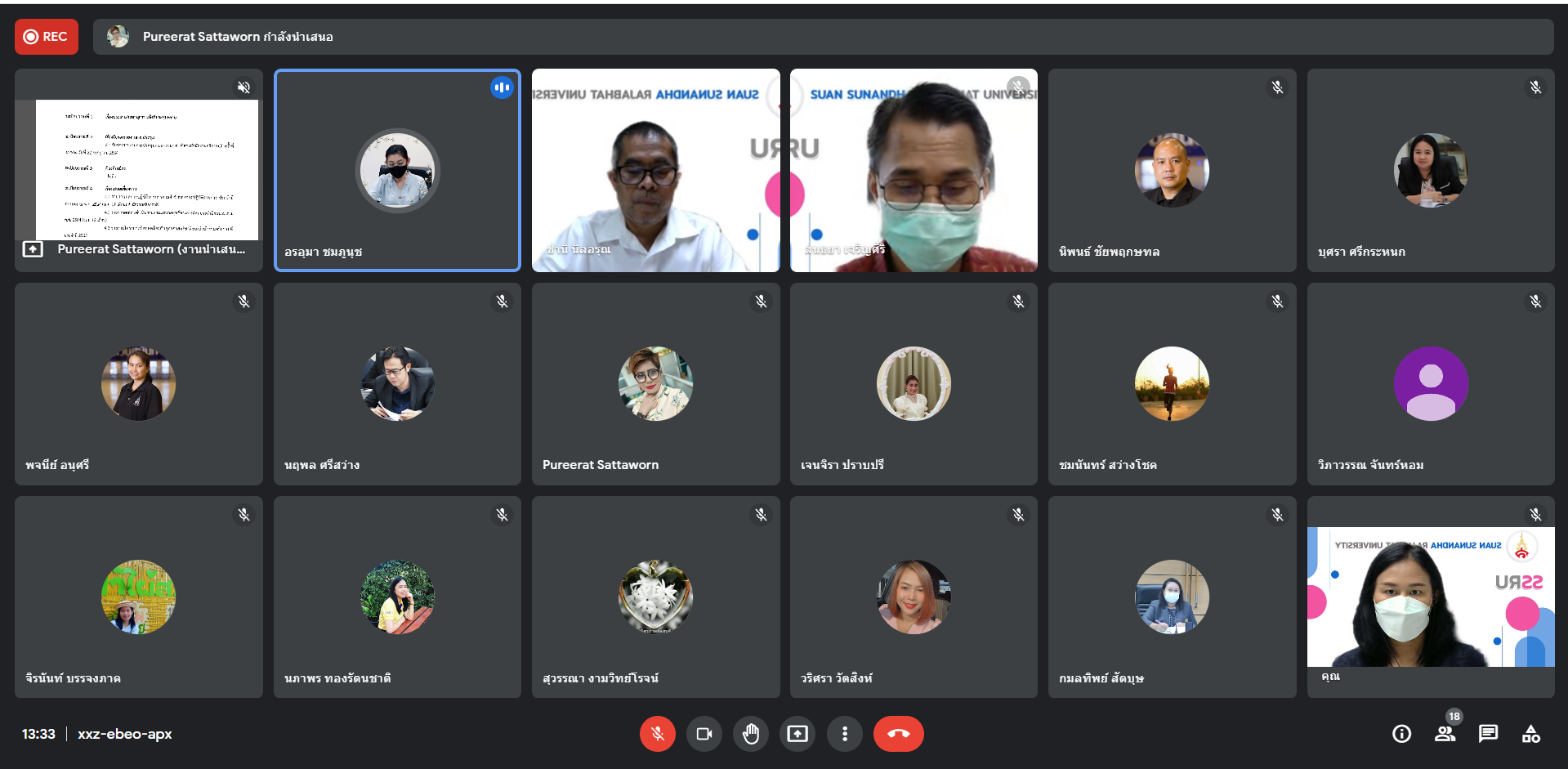Turn on the camera

(704, 734)
